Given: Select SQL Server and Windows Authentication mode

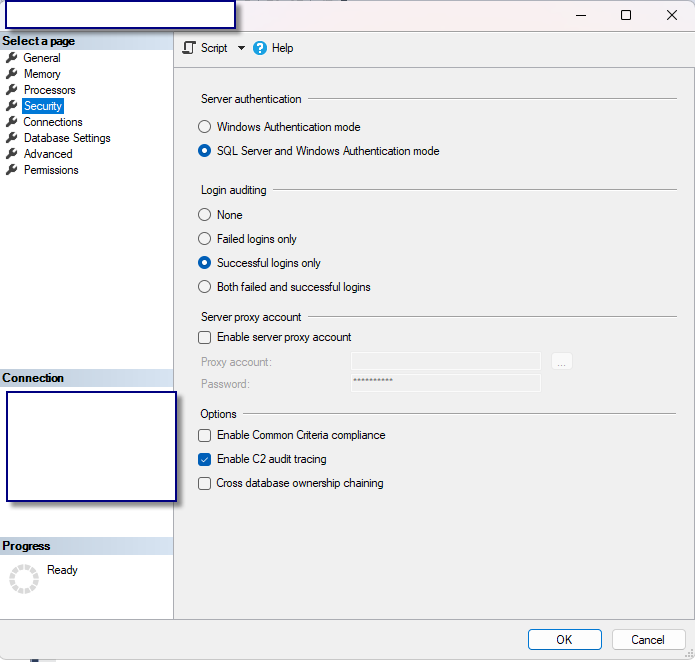Looking at the screenshot, I should pos(318,151).
